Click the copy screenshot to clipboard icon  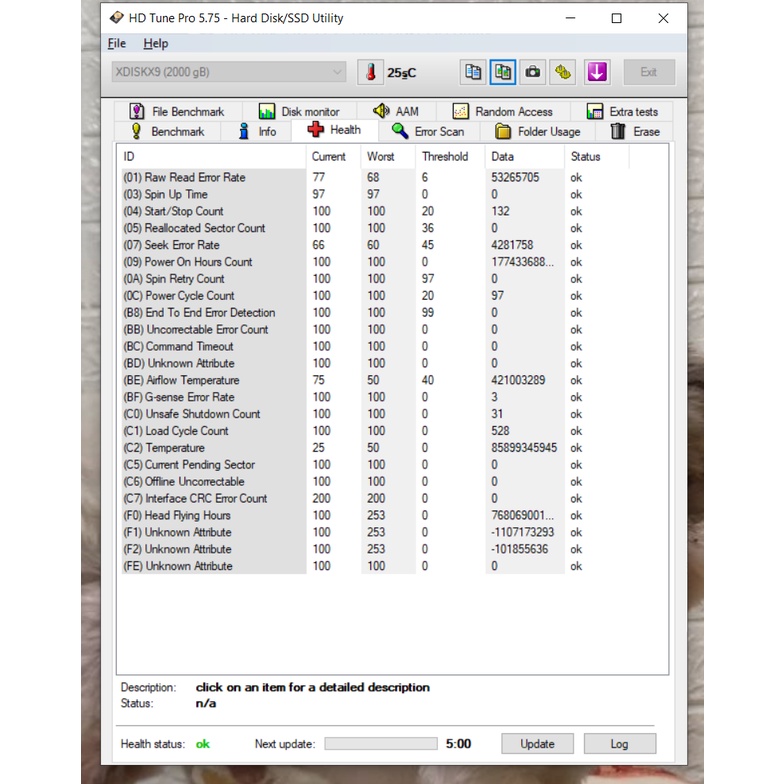click(503, 72)
